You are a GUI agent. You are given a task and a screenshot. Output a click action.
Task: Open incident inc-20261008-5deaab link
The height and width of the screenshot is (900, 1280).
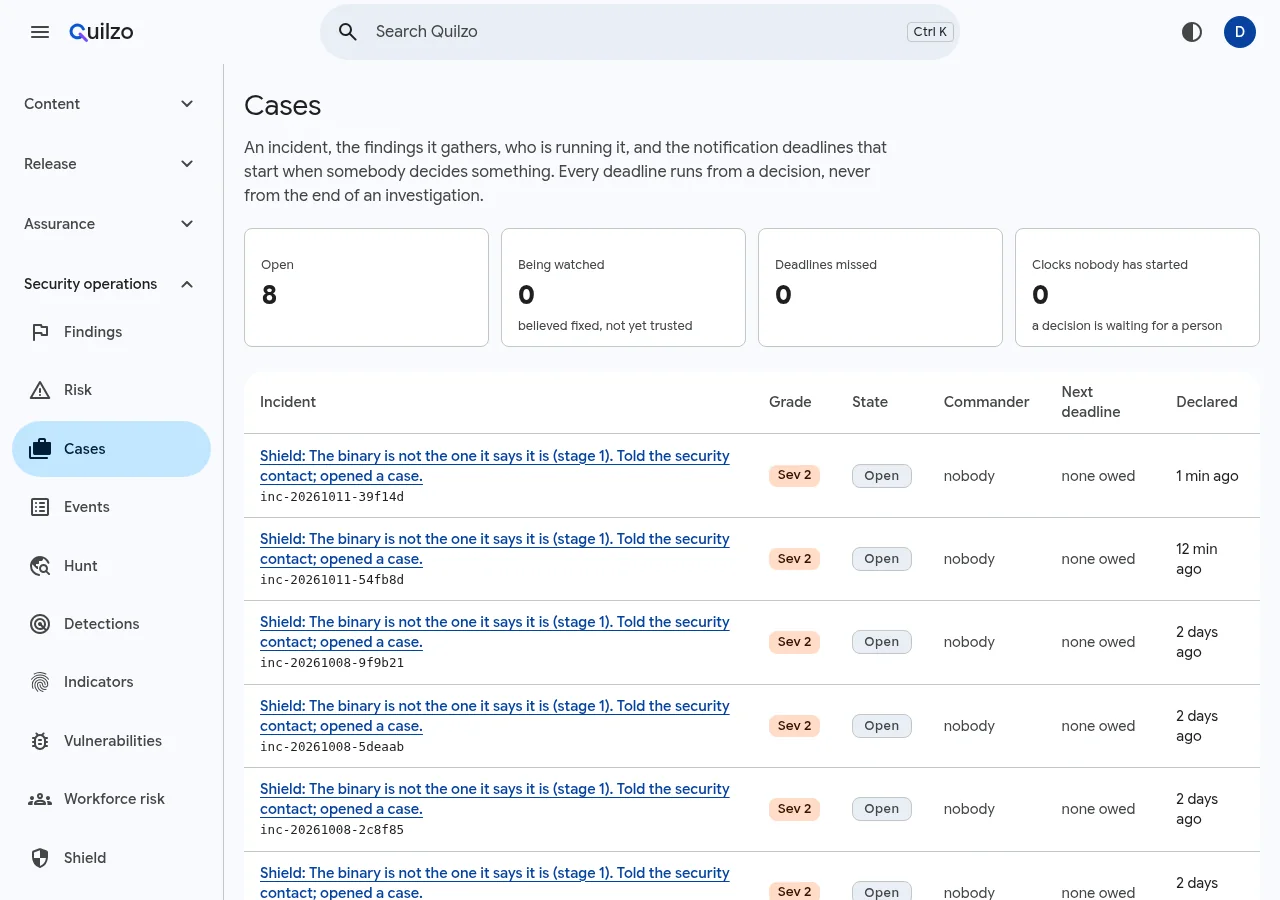coord(495,716)
